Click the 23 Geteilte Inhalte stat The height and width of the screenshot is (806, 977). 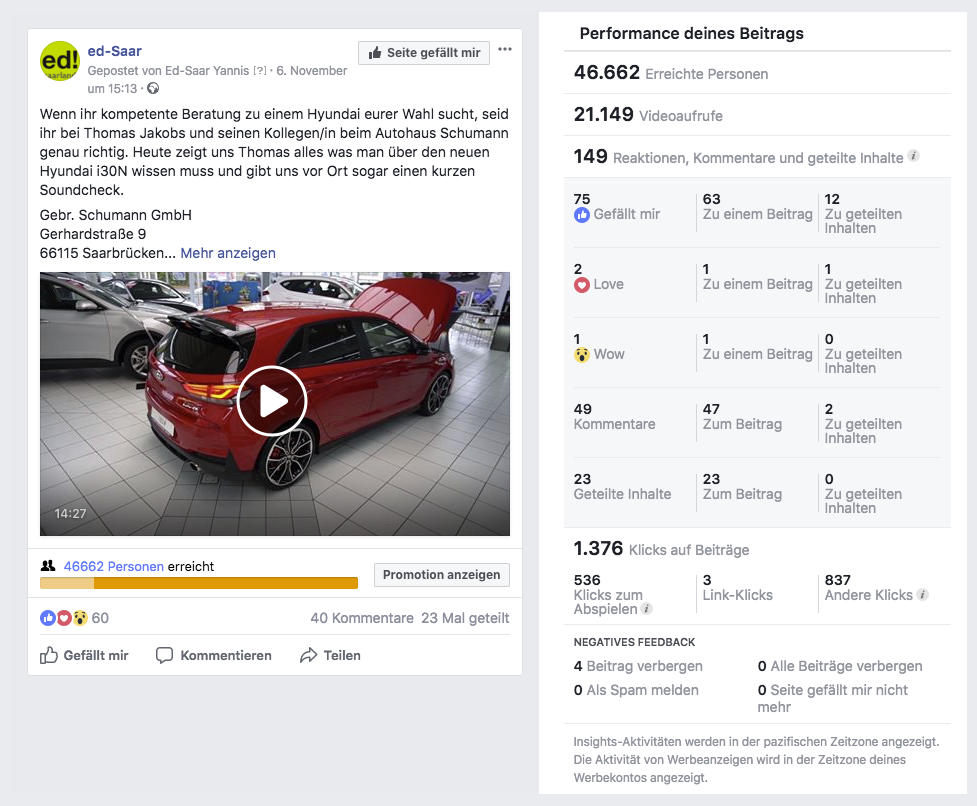(x=622, y=486)
